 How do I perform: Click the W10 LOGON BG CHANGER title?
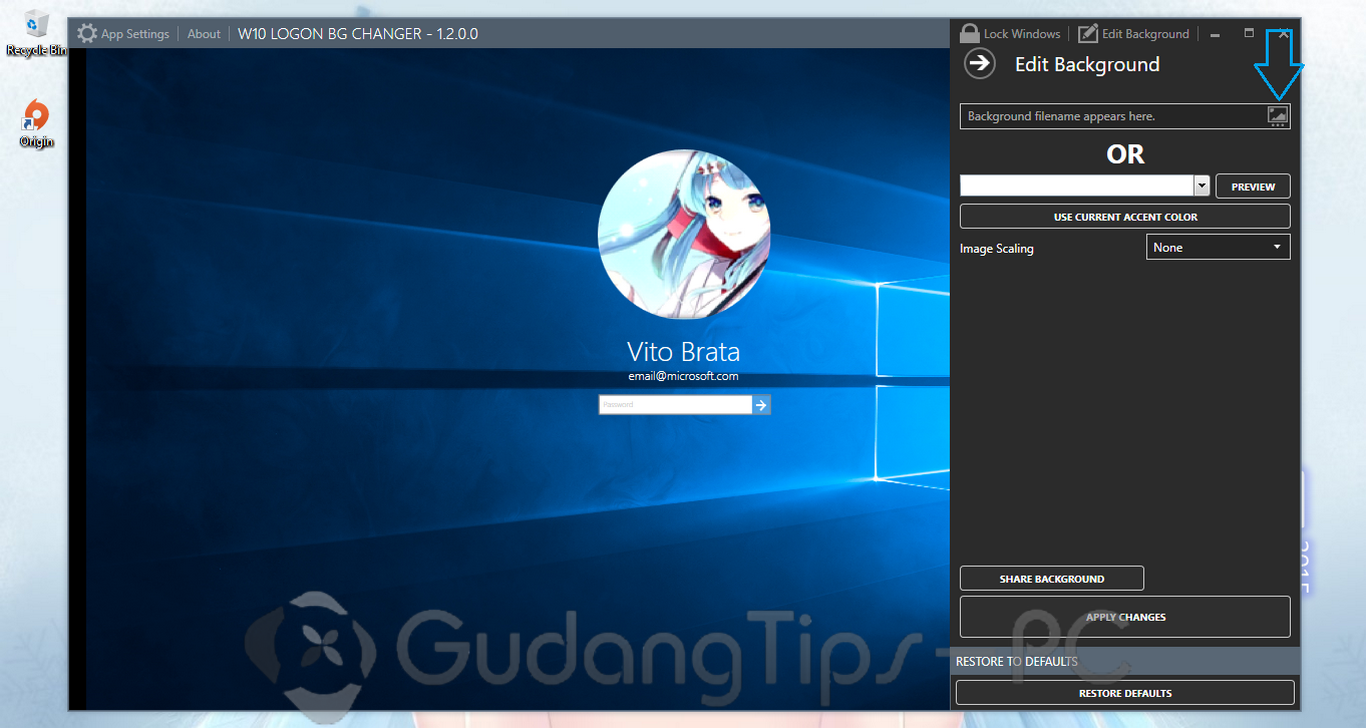click(x=358, y=34)
